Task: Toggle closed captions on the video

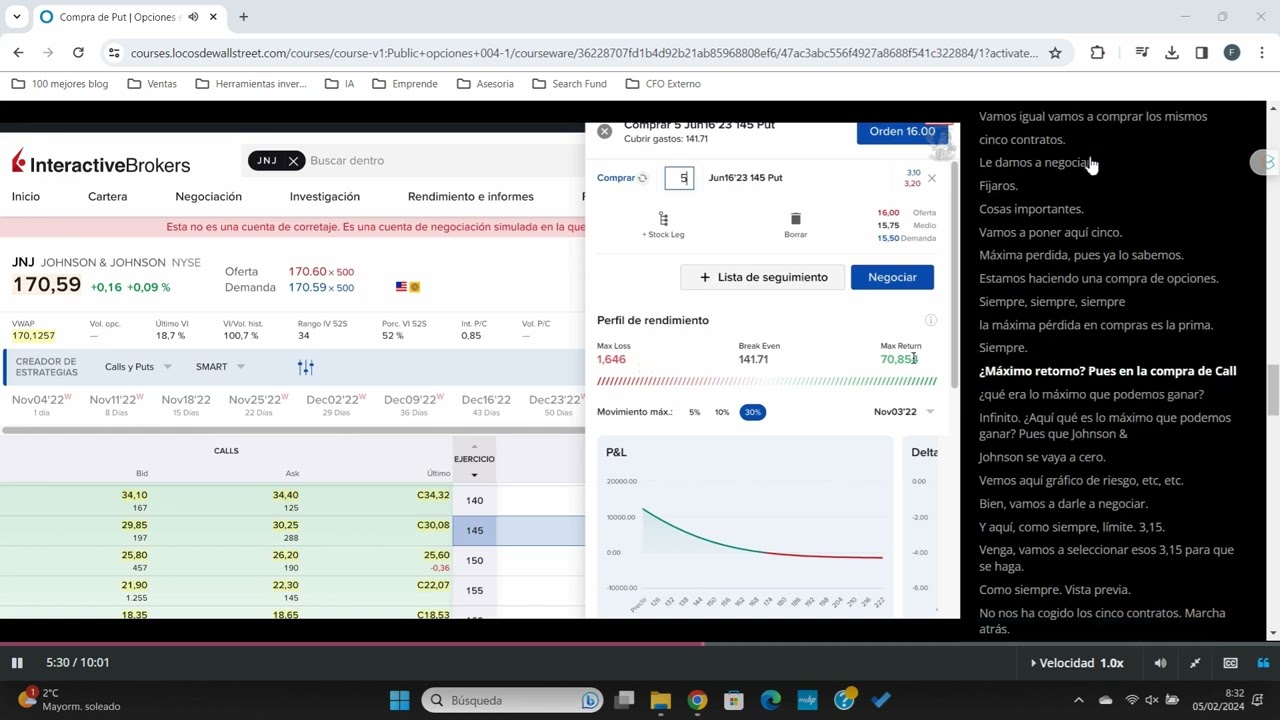Action: tap(1230, 663)
